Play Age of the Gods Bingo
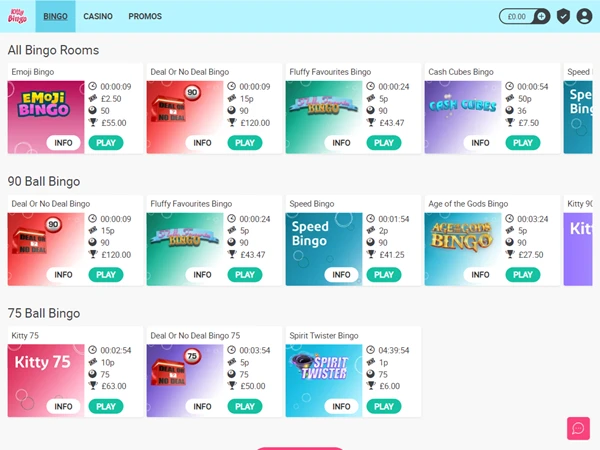600x450 pixels. click(x=523, y=274)
